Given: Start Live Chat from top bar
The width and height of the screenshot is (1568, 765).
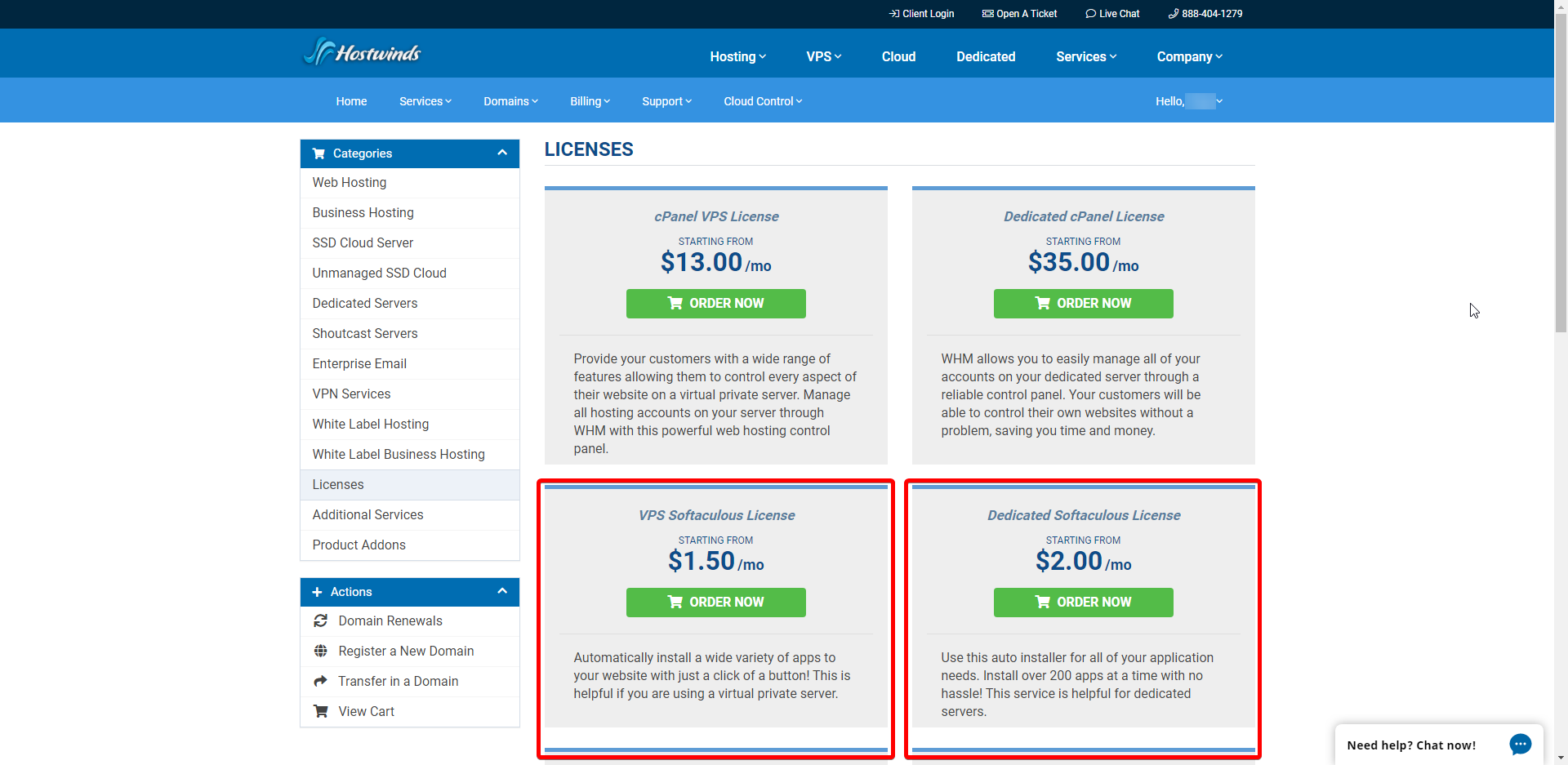Looking at the screenshot, I should tap(1112, 14).
